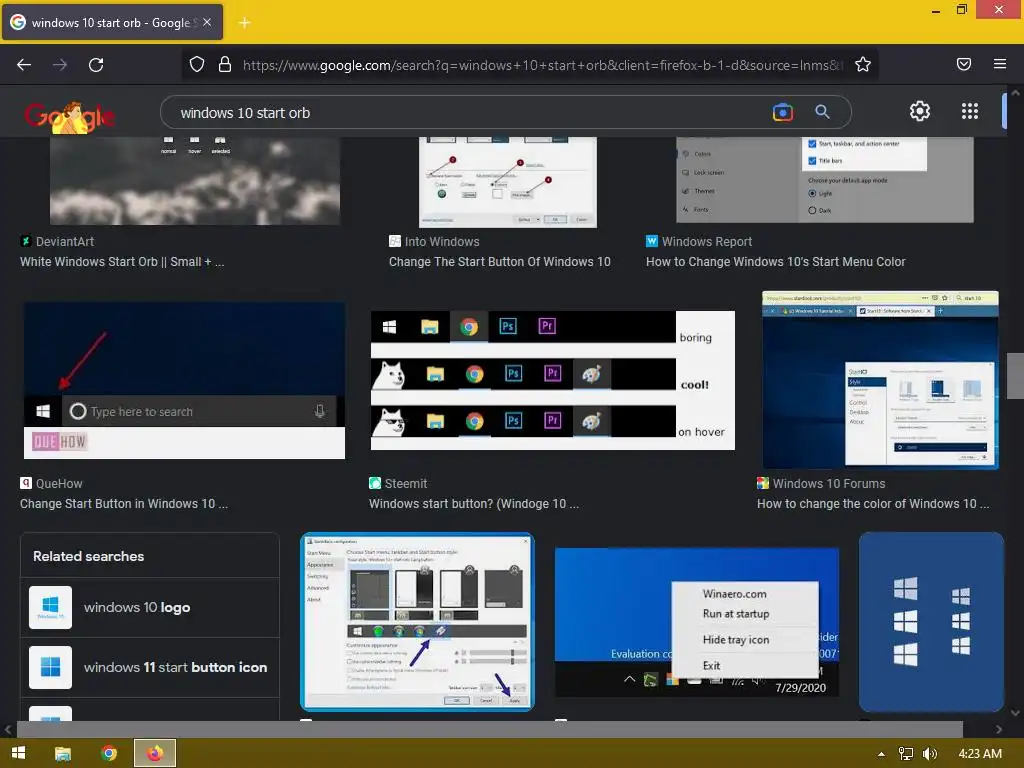The width and height of the screenshot is (1024, 768).
Task: Open the Winaero tray menu thumbnail
Action: (x=696, y=622)
